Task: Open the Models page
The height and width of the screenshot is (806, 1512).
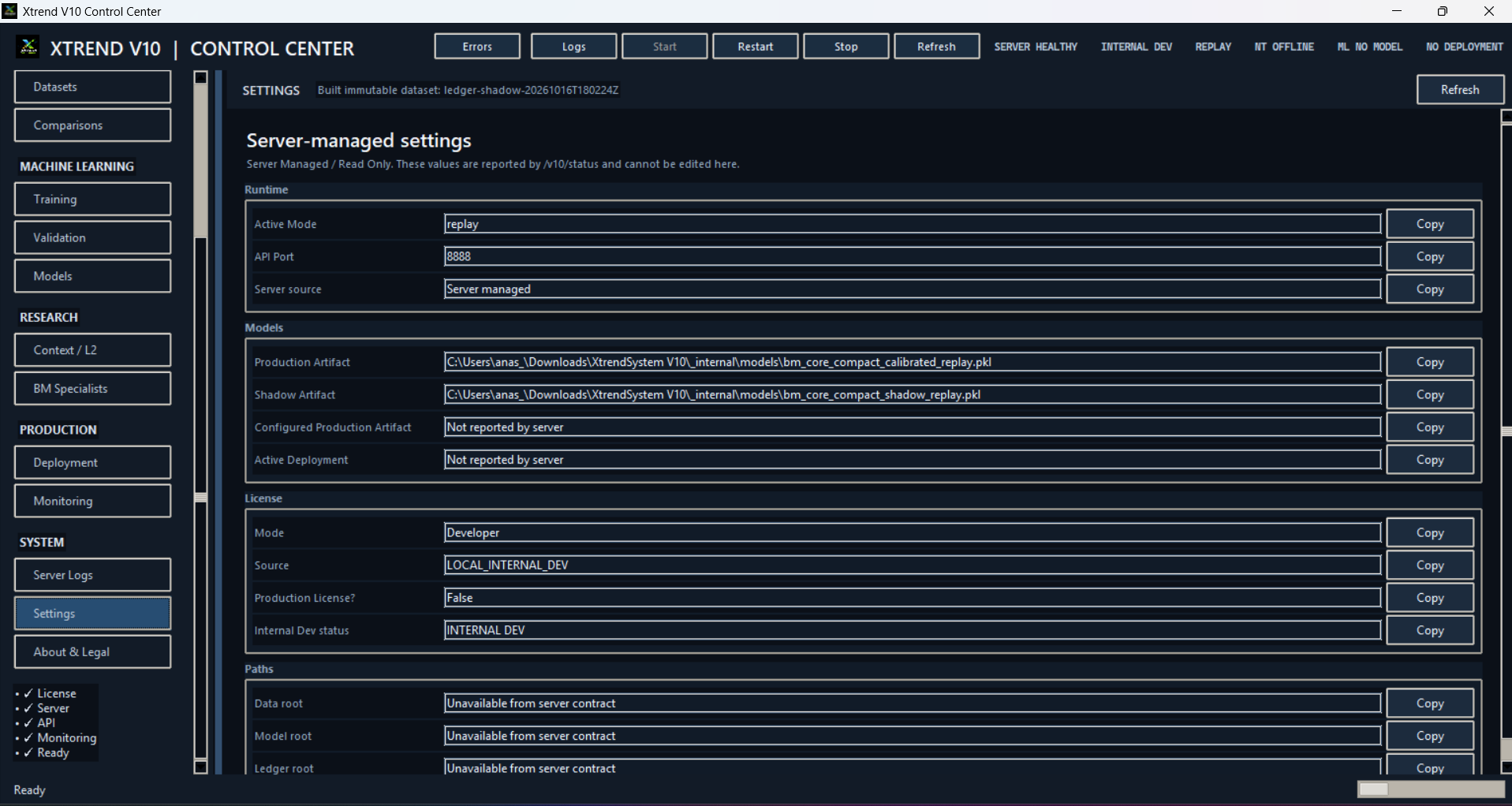Action: (x=92, y=276)
